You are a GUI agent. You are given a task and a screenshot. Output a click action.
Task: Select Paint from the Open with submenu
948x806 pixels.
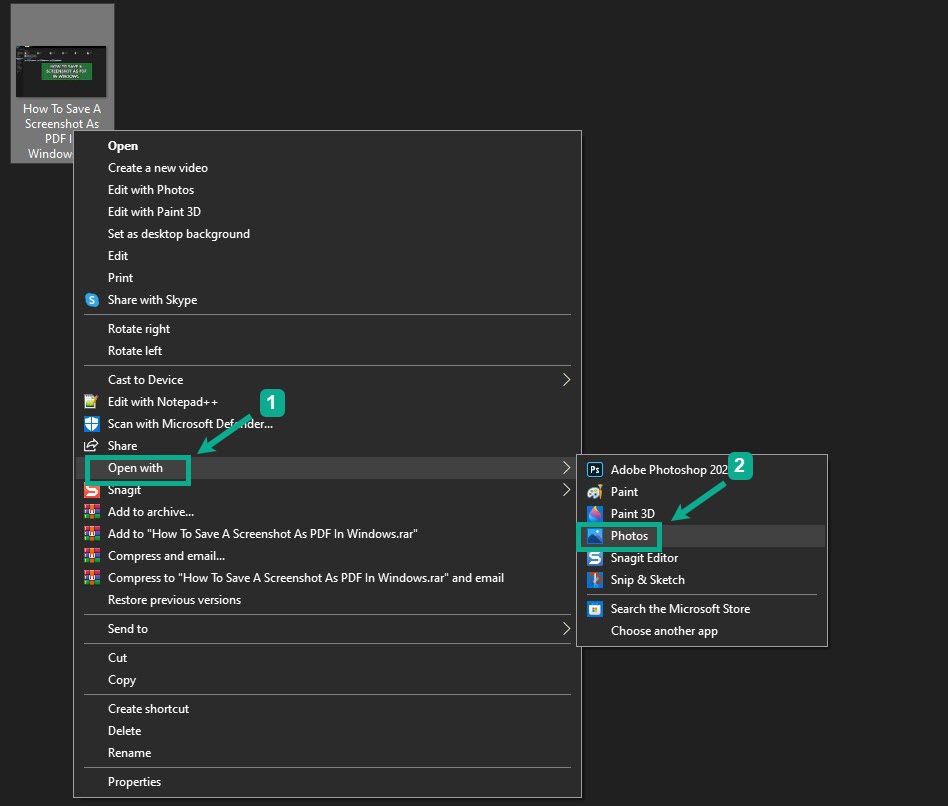624,491
